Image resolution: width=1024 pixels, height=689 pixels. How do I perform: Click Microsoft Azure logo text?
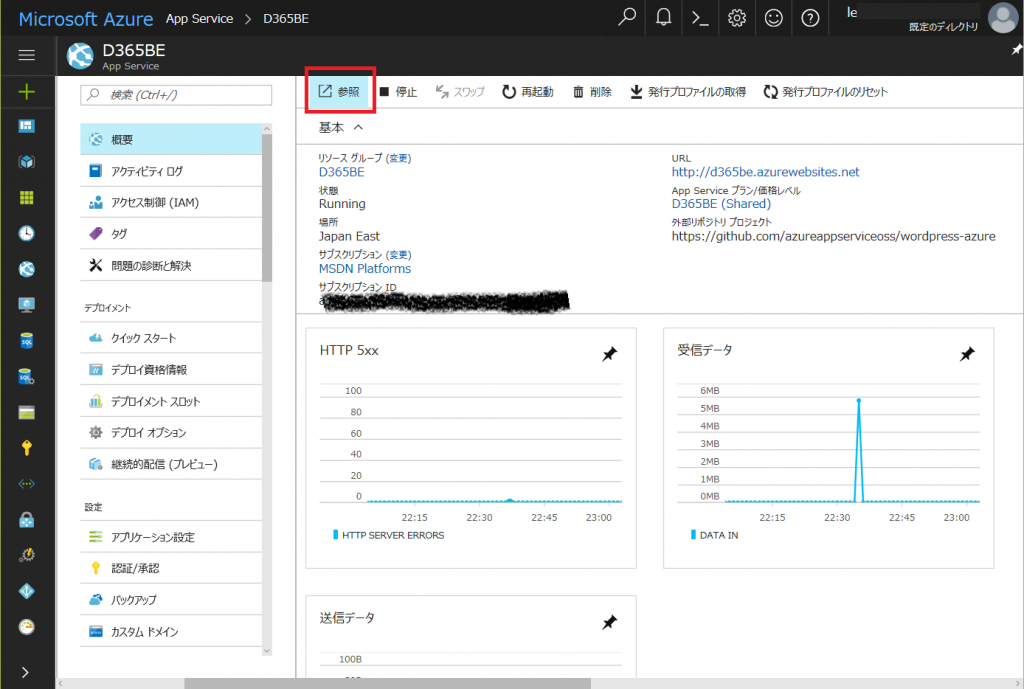(x=86, y=19)
